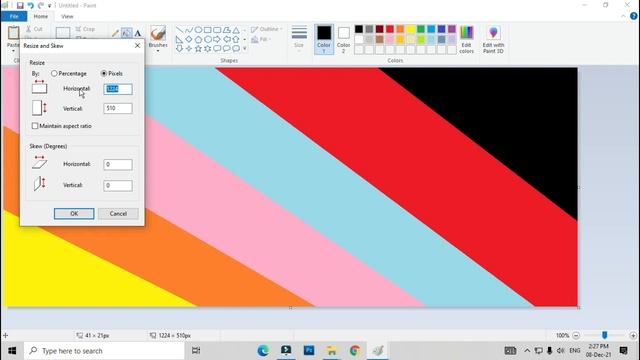Pick the Pentagon shape

[x=198, y=40]
